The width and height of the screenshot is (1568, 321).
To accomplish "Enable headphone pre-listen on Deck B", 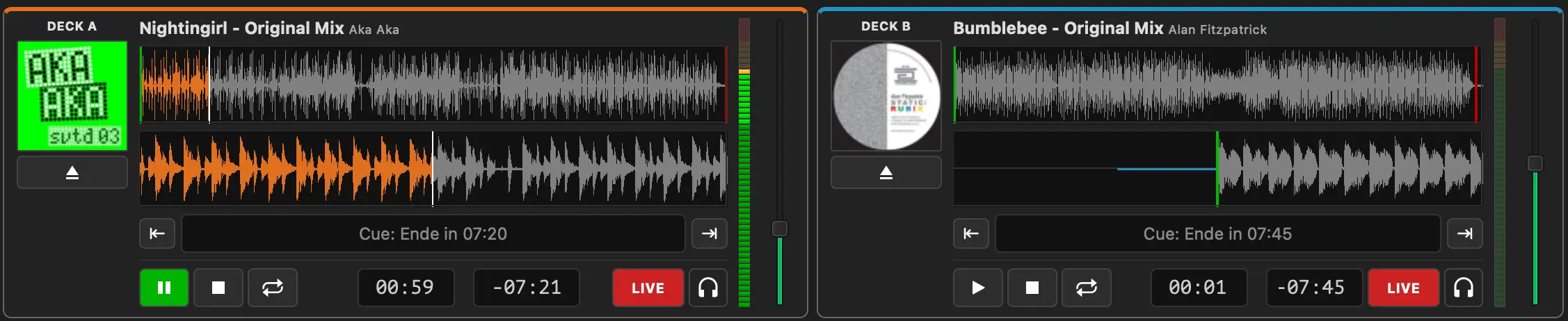I will coord(1464,288).
